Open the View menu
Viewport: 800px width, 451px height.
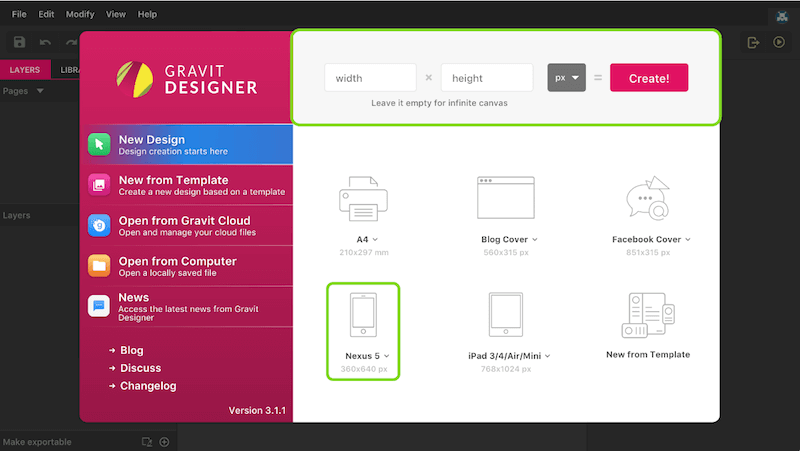coord(116,14)
